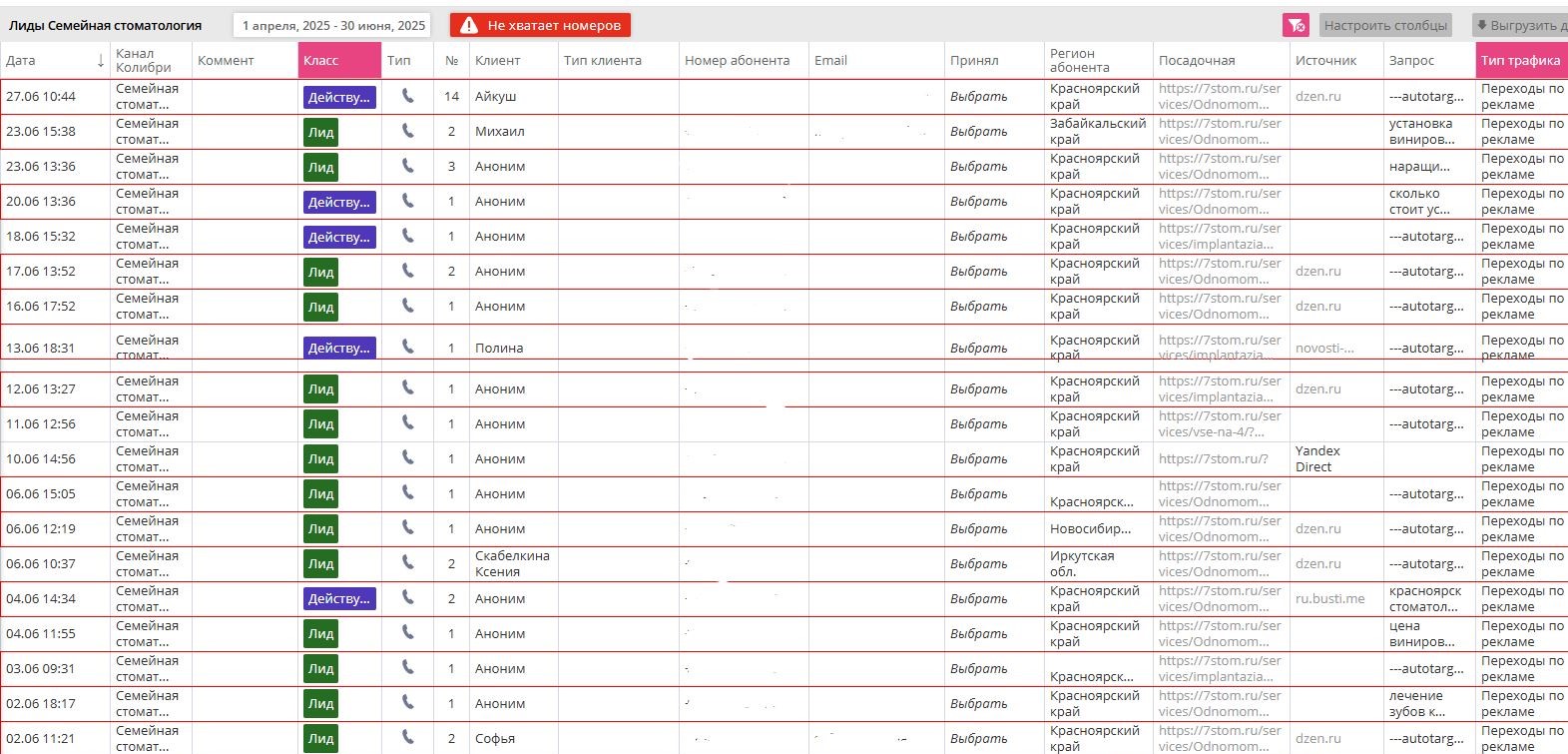Click phone icon in 04.06 11:55 row
The width and height of the screenshot is (1568, 754).
407,633
